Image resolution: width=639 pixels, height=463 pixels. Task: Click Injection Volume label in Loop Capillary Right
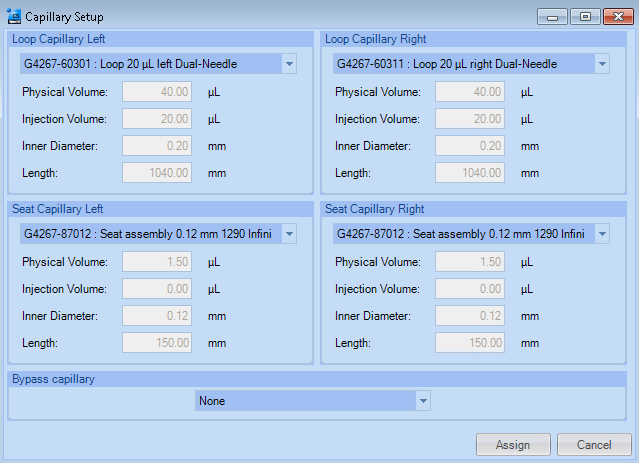point(377,119)
